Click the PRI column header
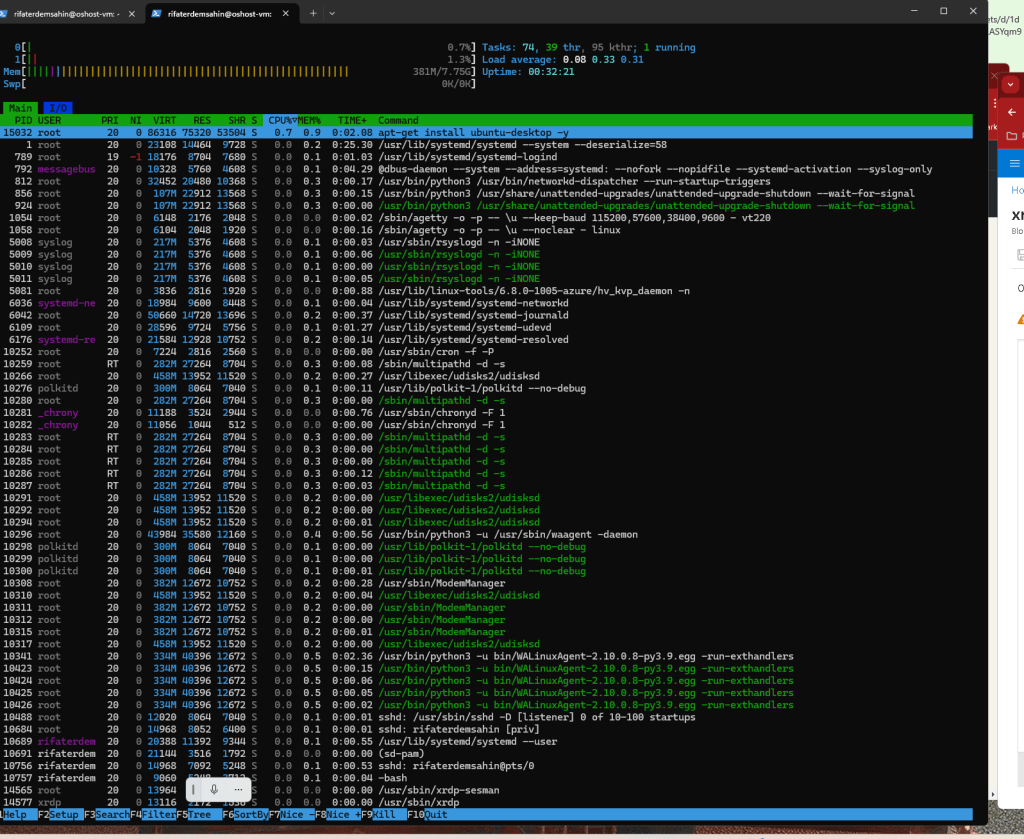Viewport: 1024px width, 839px height. [110, 120]
